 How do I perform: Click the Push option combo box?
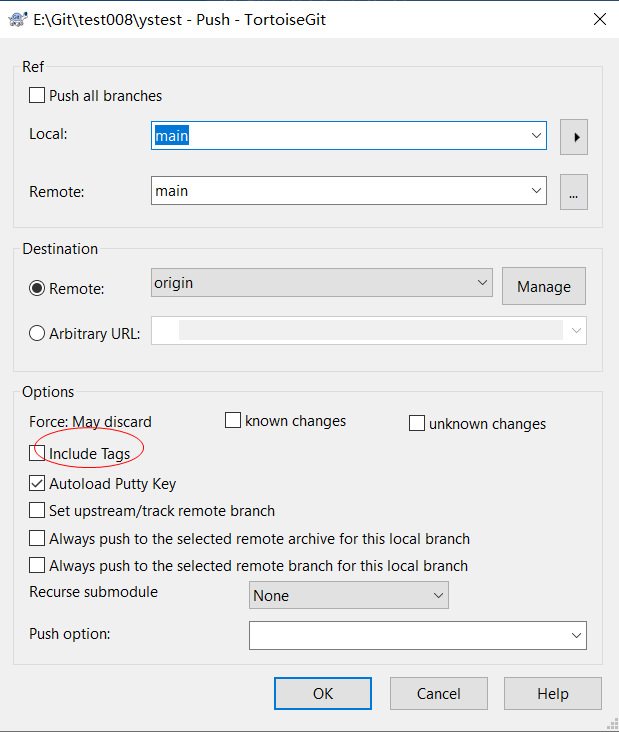(x=418, y=635)
